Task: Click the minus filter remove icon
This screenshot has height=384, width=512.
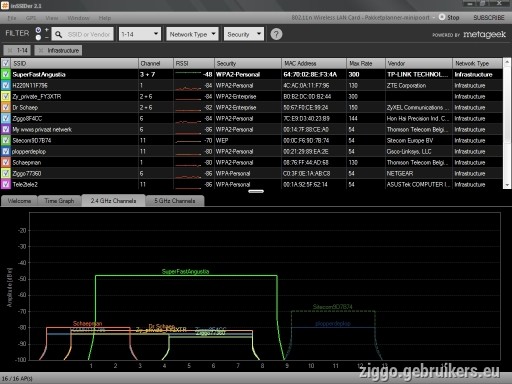Action: tap(47, 38)
